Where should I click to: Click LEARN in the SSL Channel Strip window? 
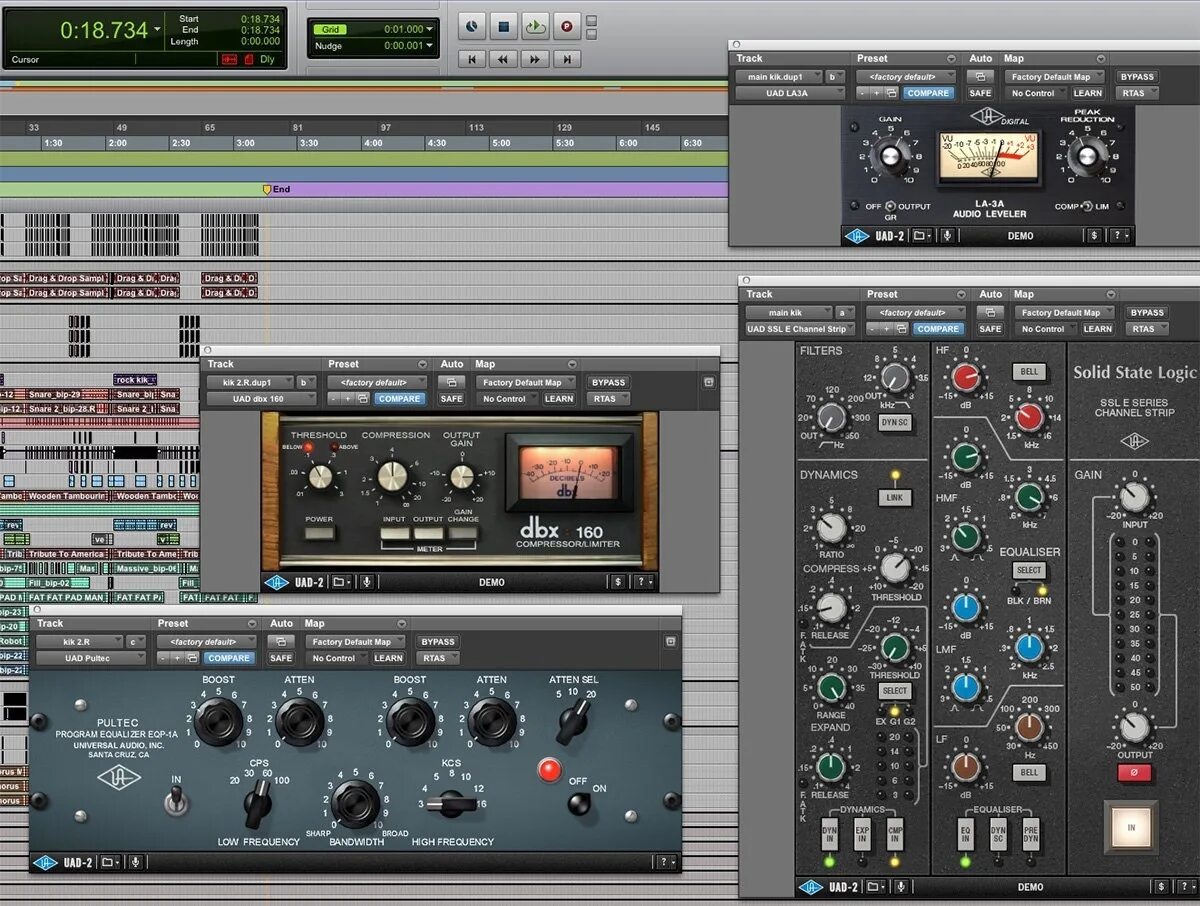1097,328
